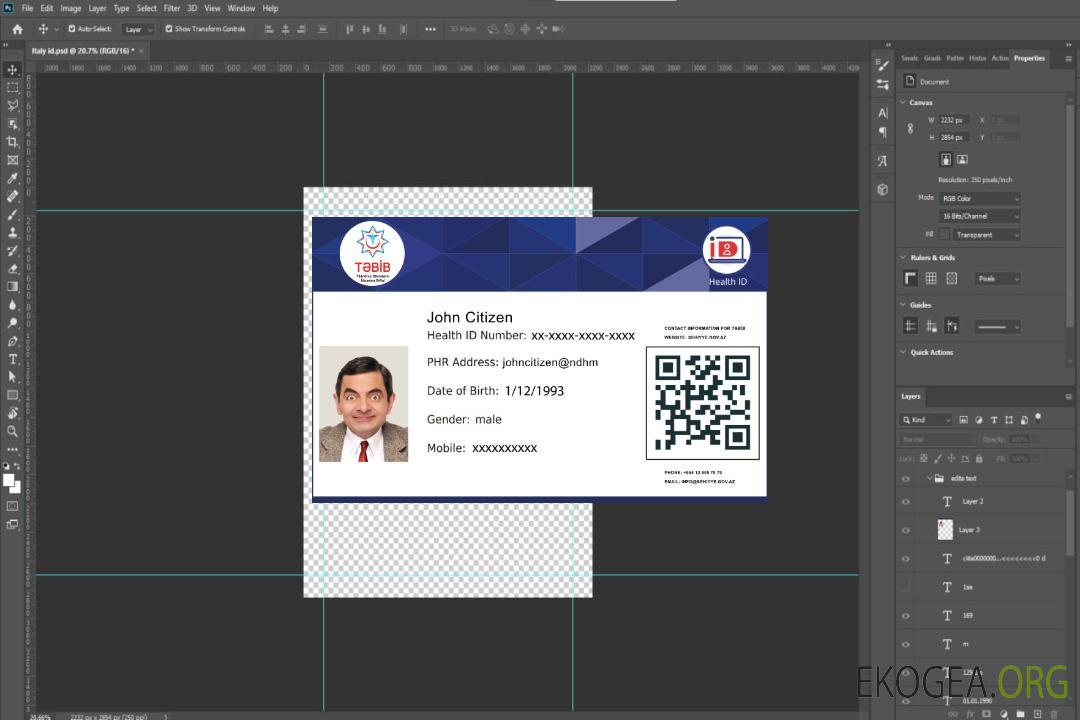Uncheck the Auto-Select checkbox

point(71,29)
